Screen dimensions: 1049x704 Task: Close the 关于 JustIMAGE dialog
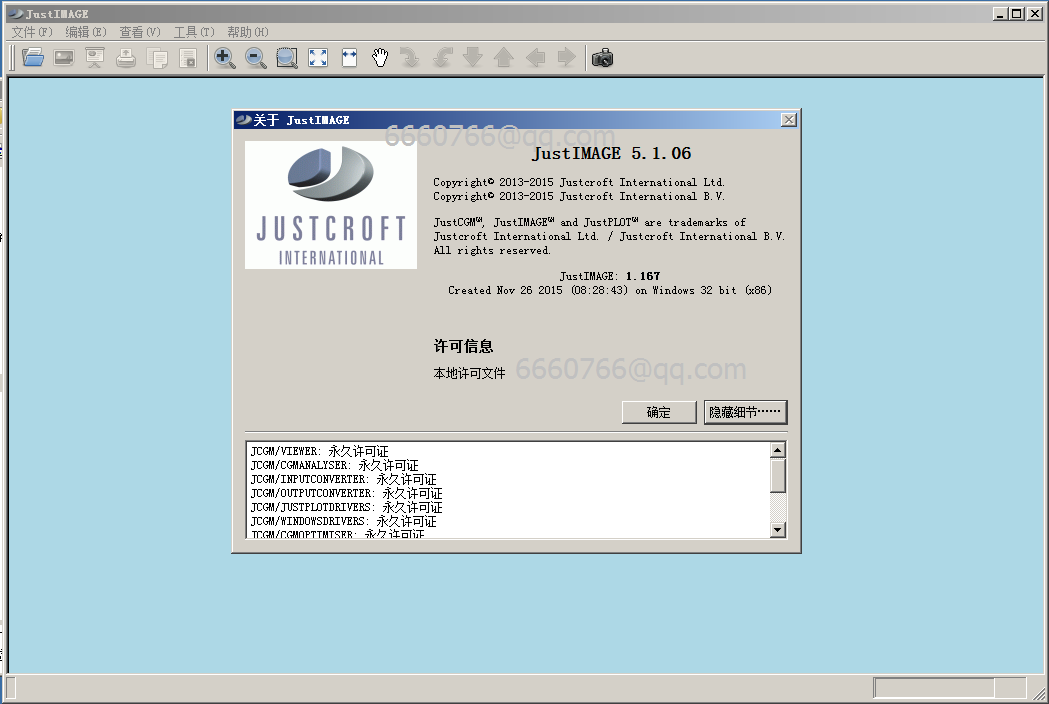(x=789, y=120)
